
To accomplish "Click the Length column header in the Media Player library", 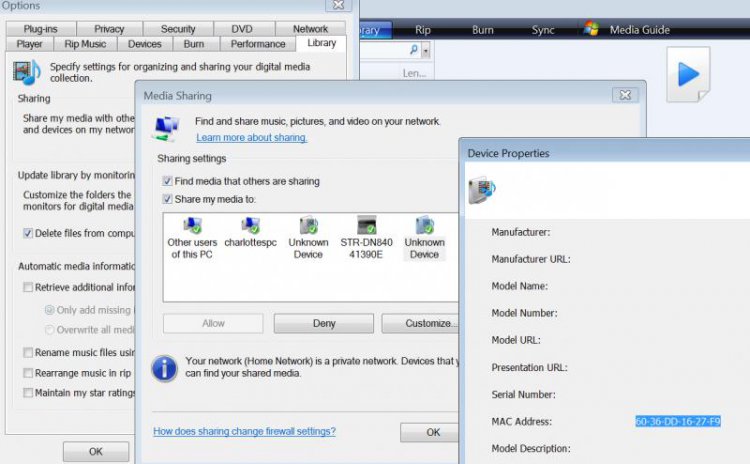I will [414, 73].
